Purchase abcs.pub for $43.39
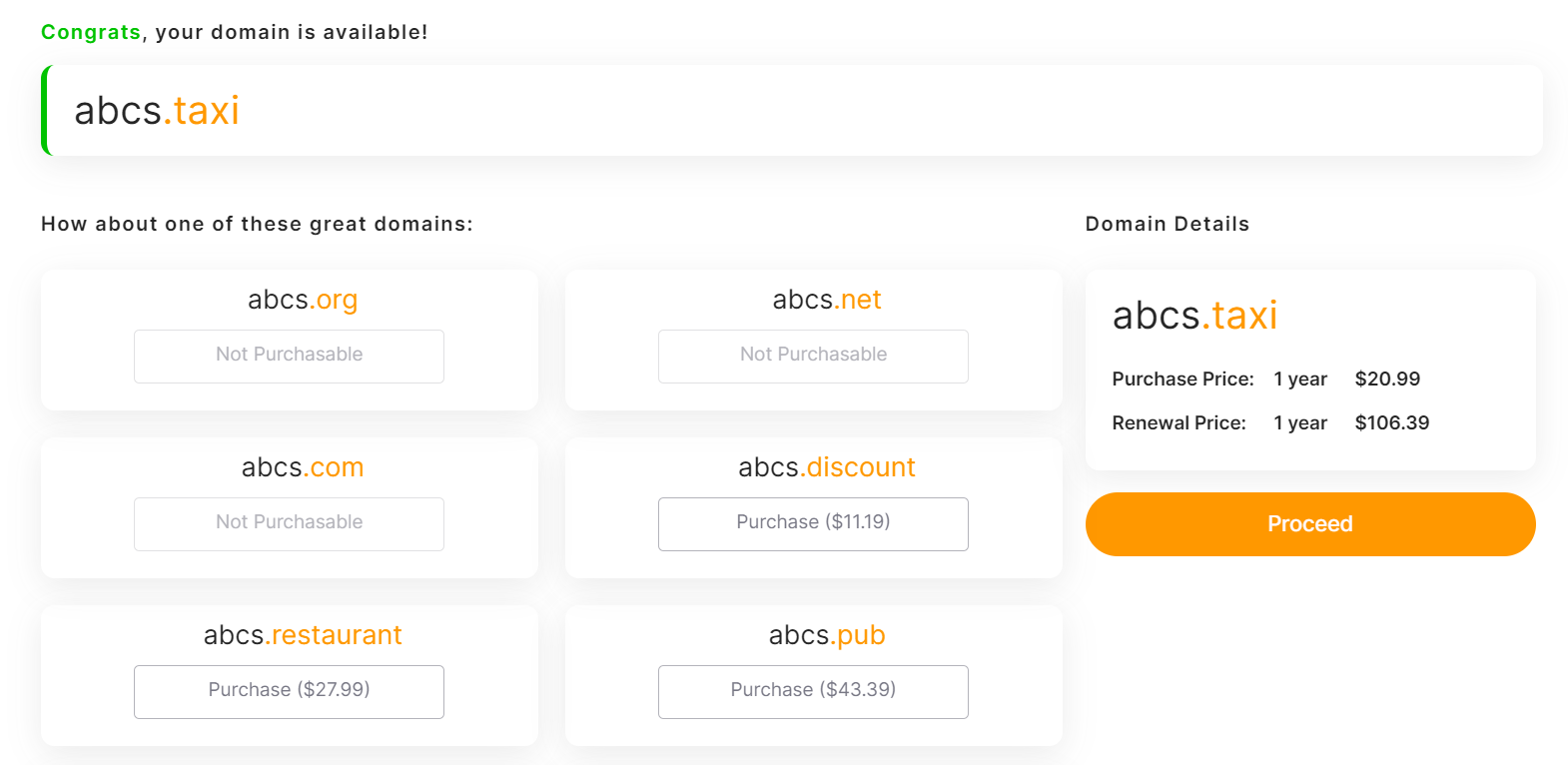This screenshot has width=1568, height=765. point(813,691)
